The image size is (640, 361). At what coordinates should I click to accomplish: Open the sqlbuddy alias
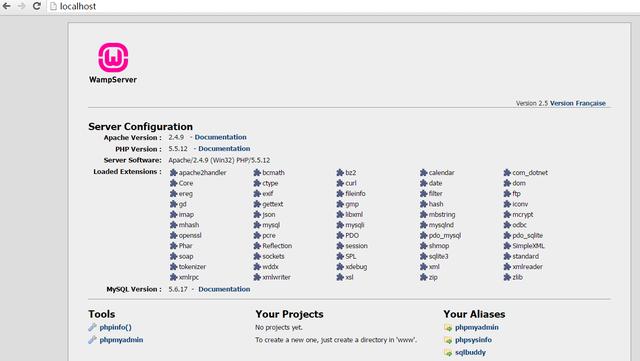pos(470,352)
